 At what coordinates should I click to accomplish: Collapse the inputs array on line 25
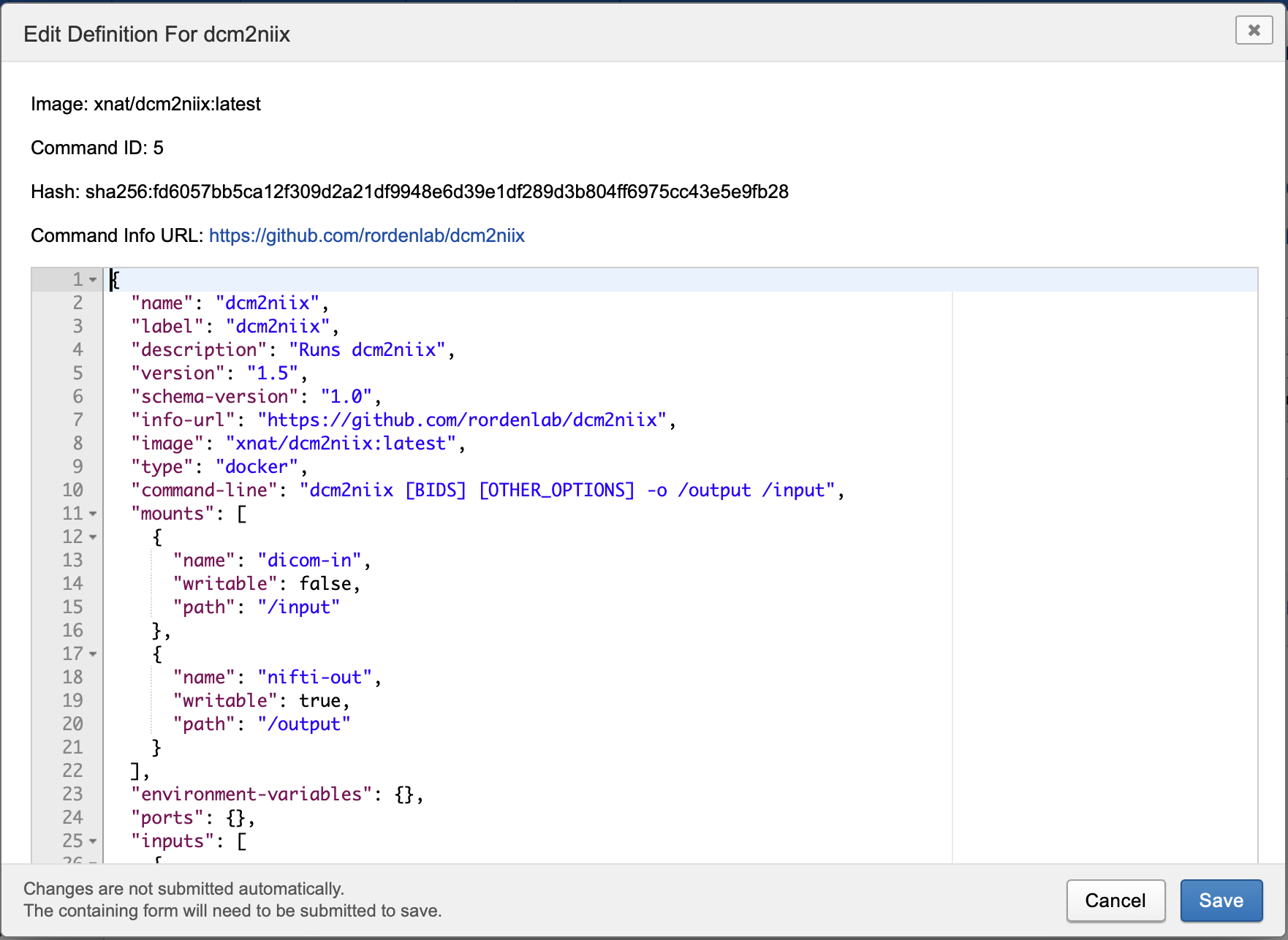click(93, 841)
